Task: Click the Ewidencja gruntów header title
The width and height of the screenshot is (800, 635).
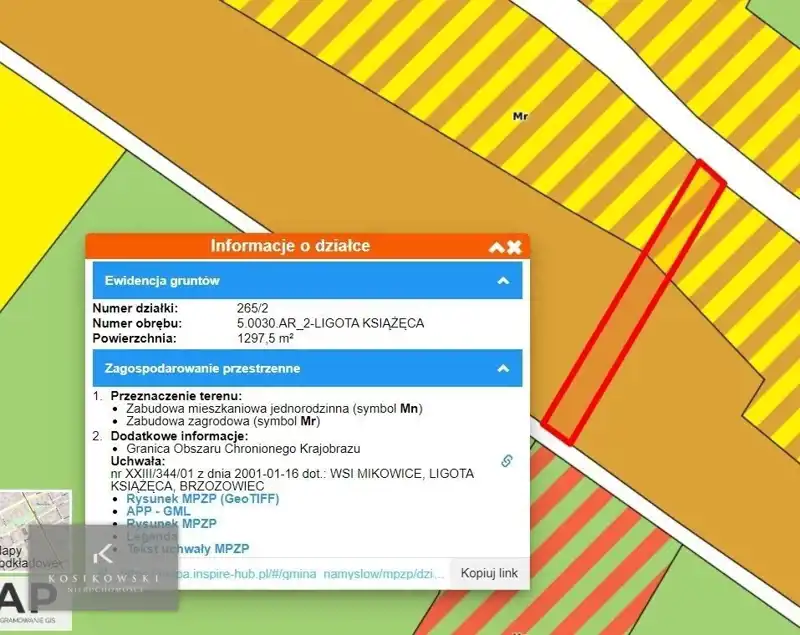Action: point(162,281)
